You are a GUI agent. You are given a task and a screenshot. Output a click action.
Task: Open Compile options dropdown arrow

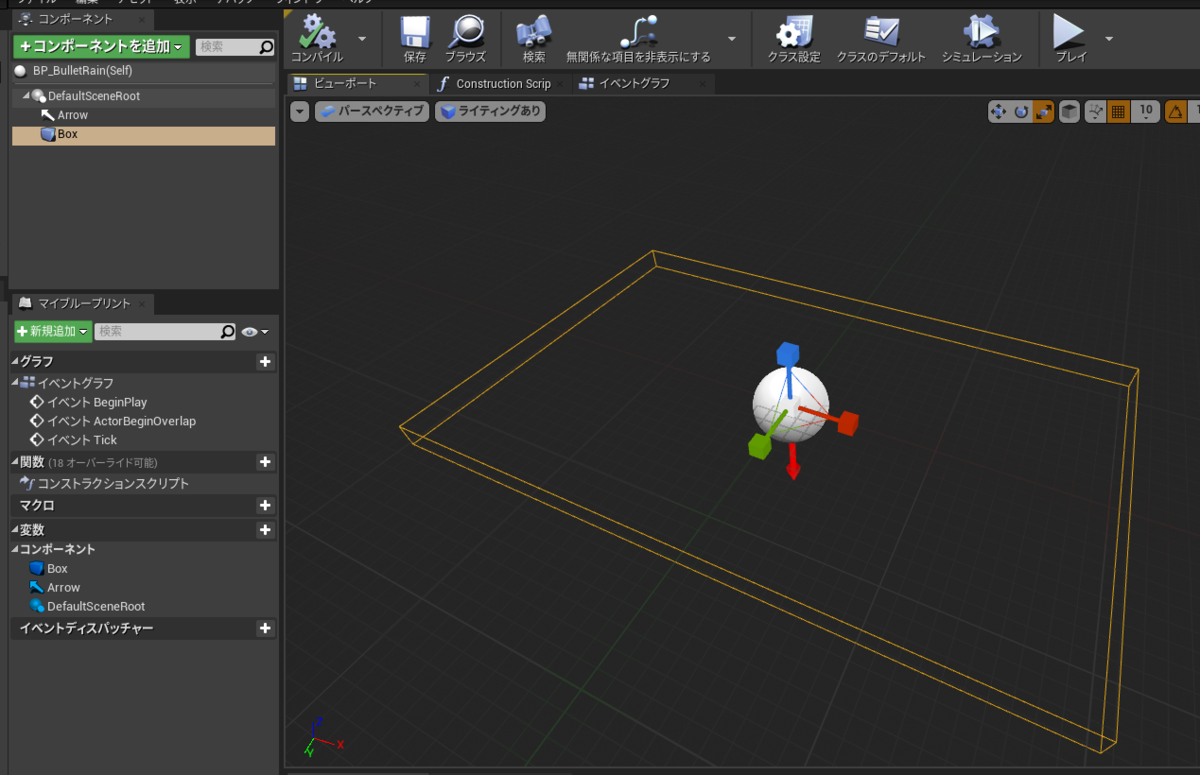pos(362,38)
